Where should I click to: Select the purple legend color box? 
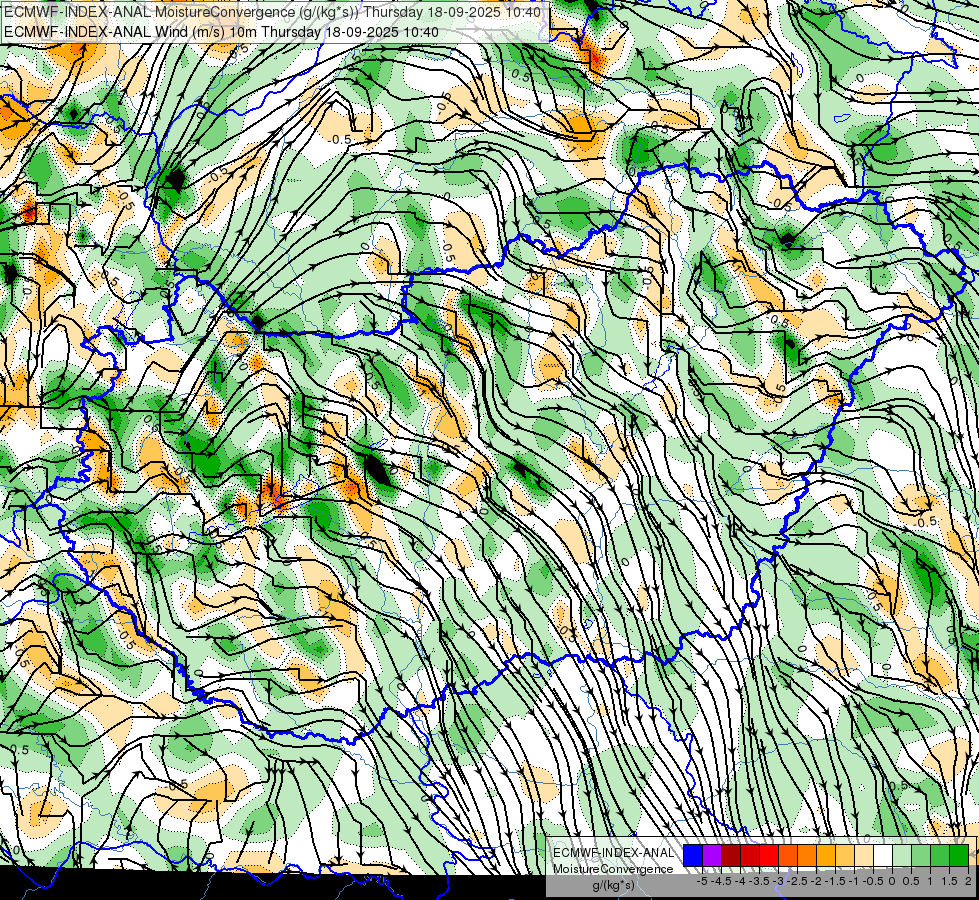point(712,856)
